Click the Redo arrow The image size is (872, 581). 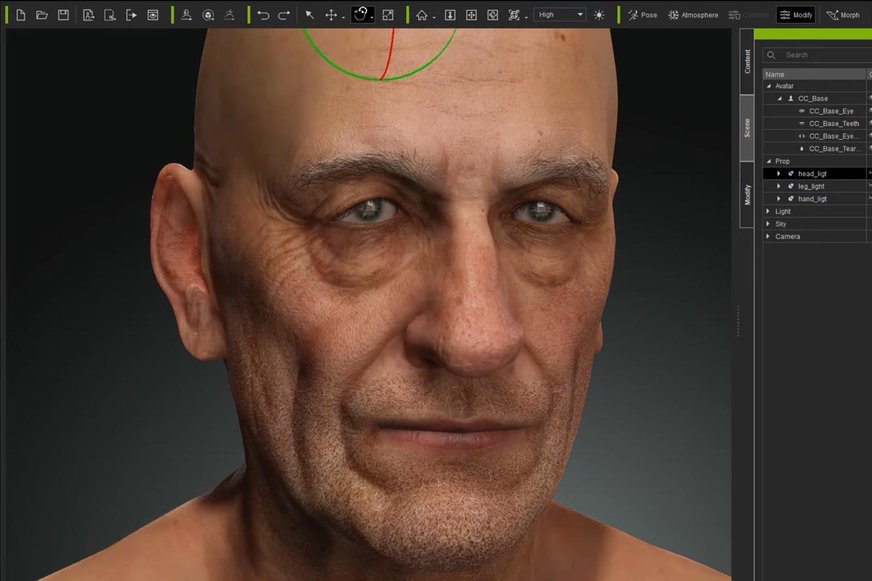coord(284,15)
